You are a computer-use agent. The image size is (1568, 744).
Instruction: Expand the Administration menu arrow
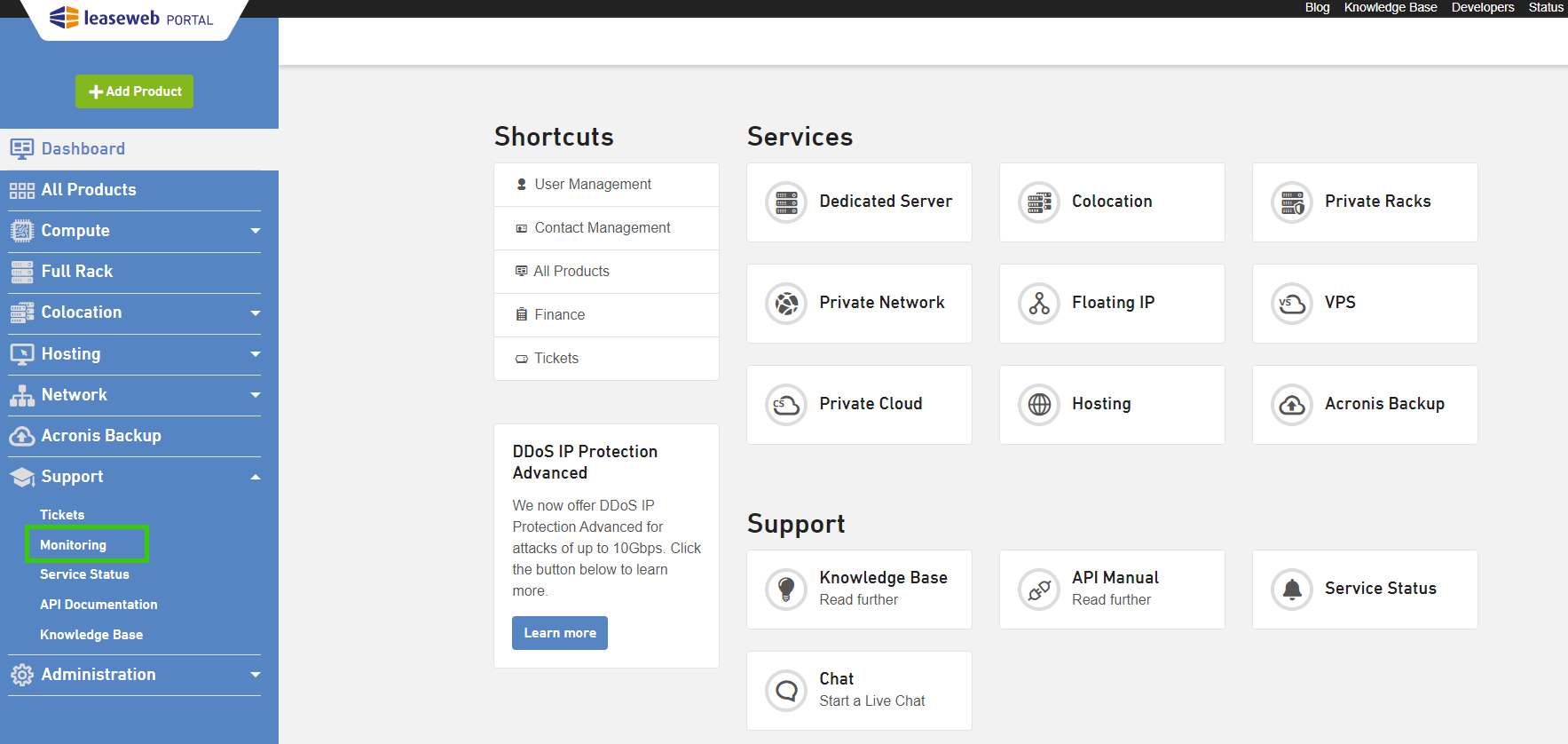point(256,675)
